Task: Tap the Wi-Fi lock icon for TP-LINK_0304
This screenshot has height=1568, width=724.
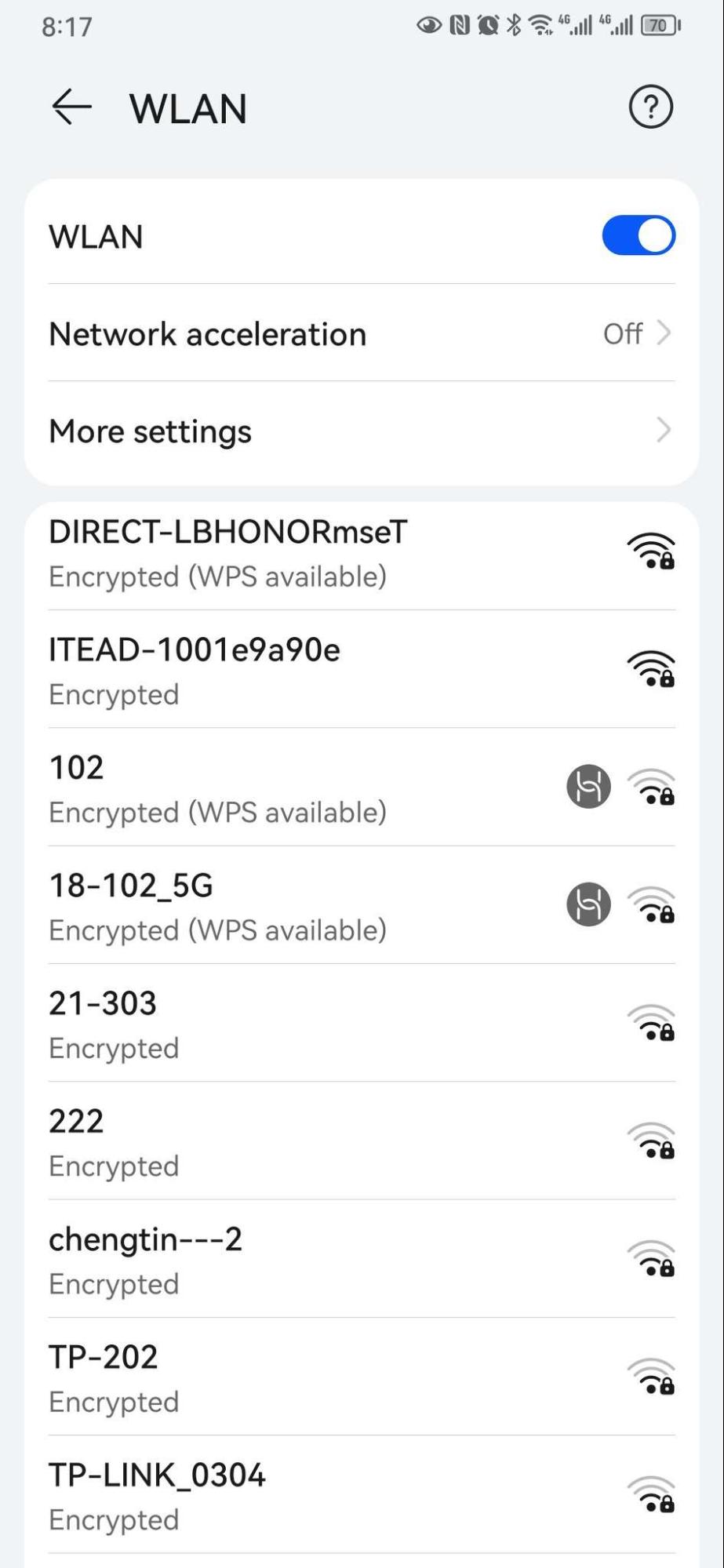Action: point(651,1493)
